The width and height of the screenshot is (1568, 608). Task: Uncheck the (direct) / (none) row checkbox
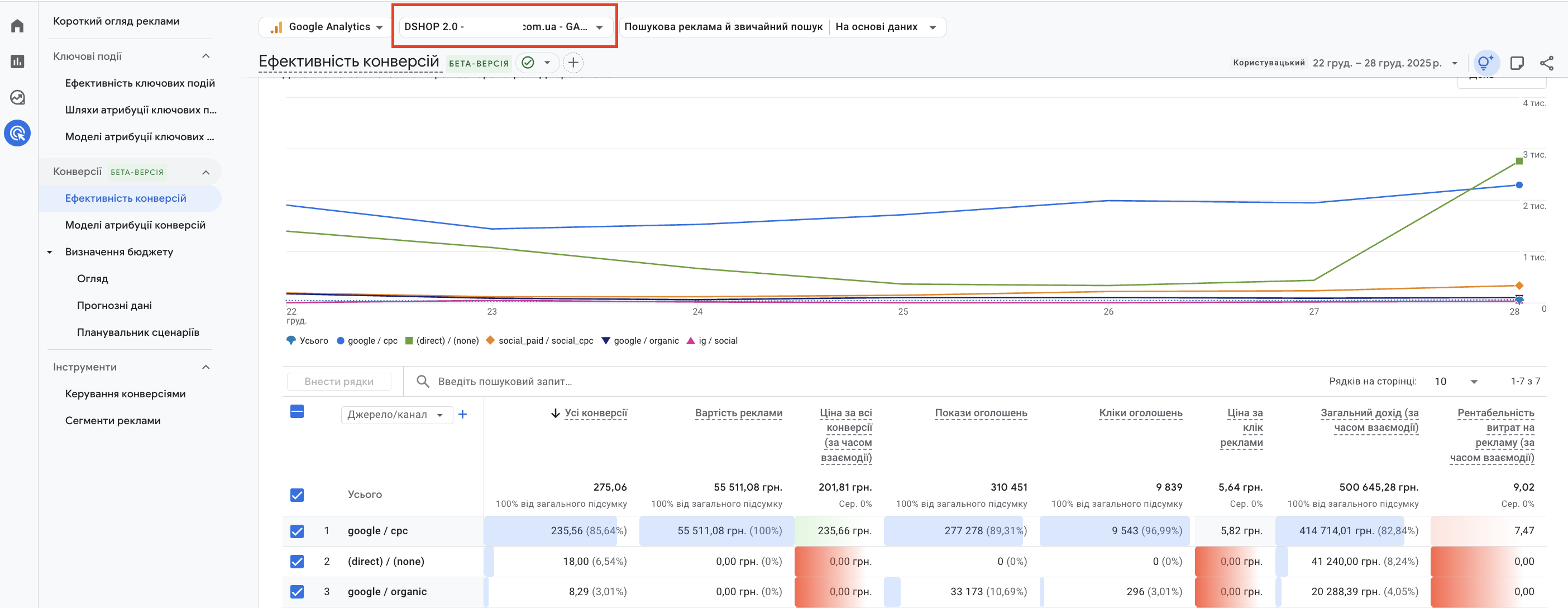297,562
